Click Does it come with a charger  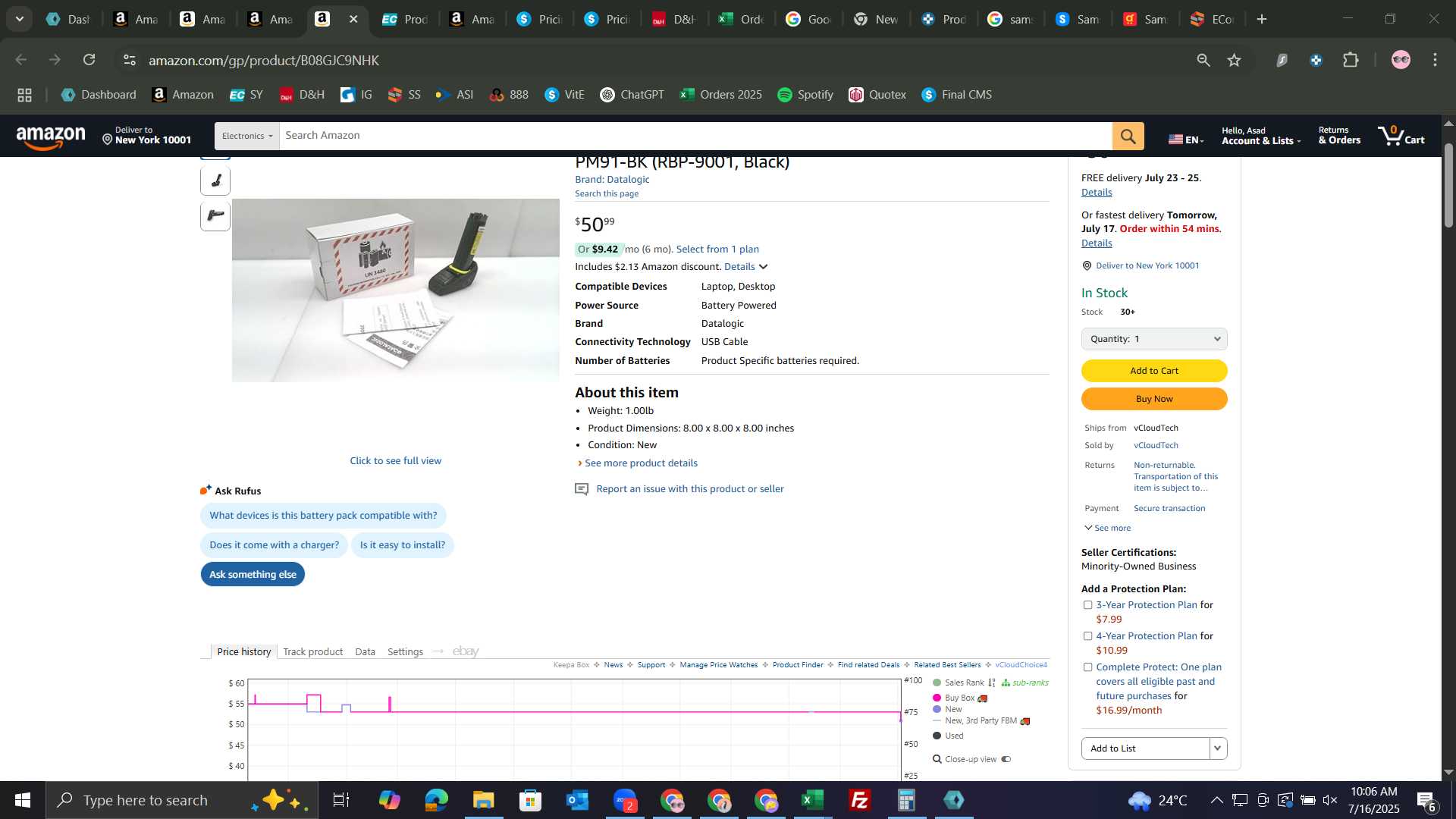(274, 545)
